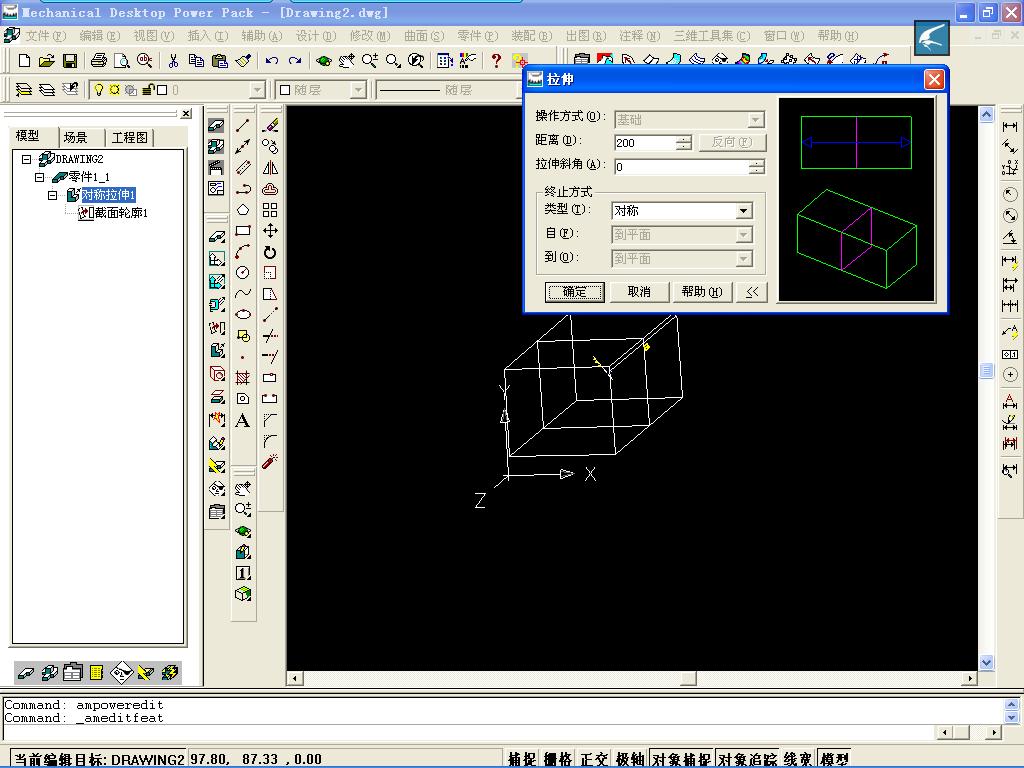Image resolution: width=1024 pixels, height=768 pixels.
Task: Select the Polygon draw tool
Action: pos(243,210)
